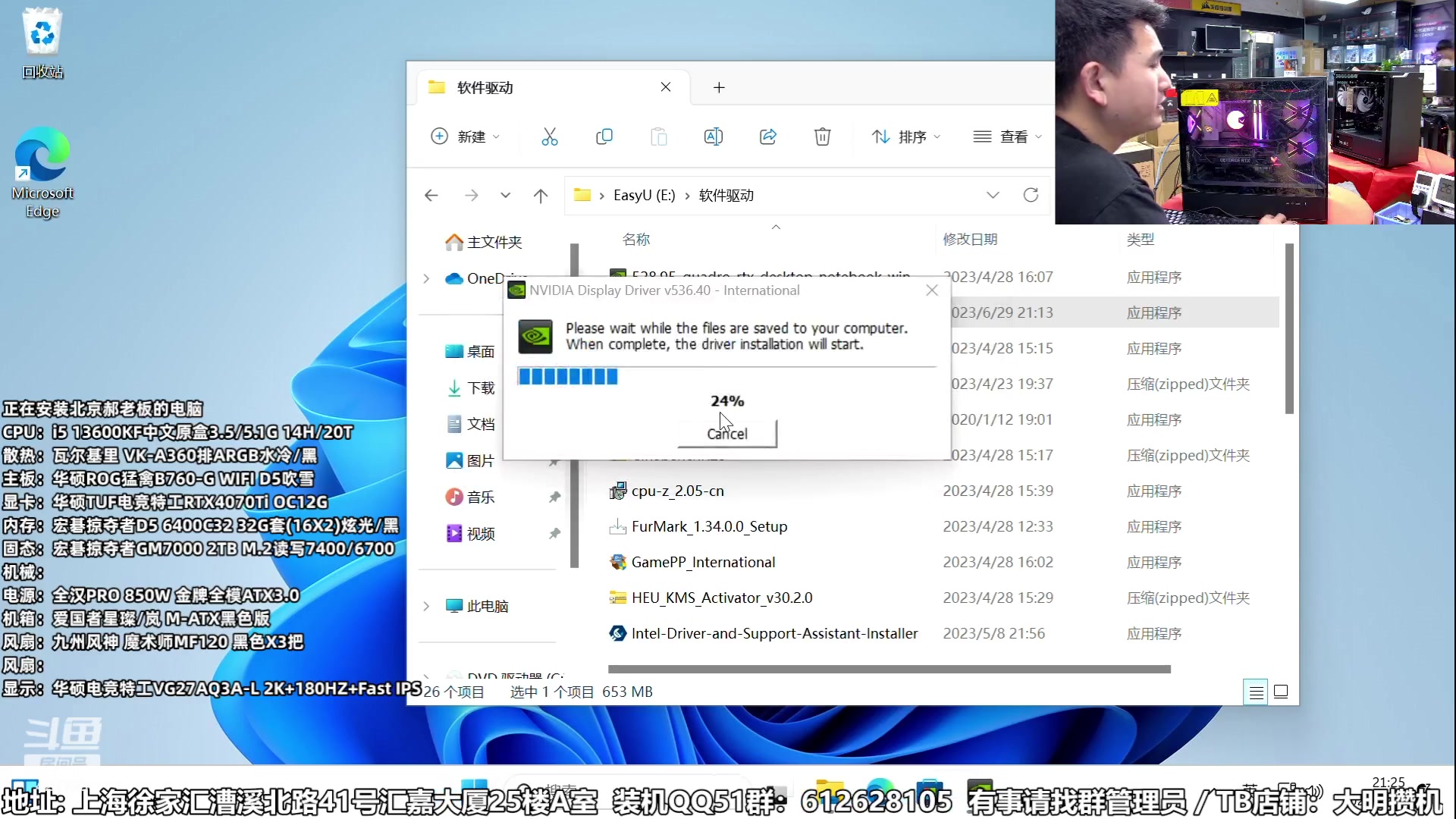This screenshot has height=819, width=1456.
Task: Switch to the 软件驱动 tab
Action: point(485,87)
